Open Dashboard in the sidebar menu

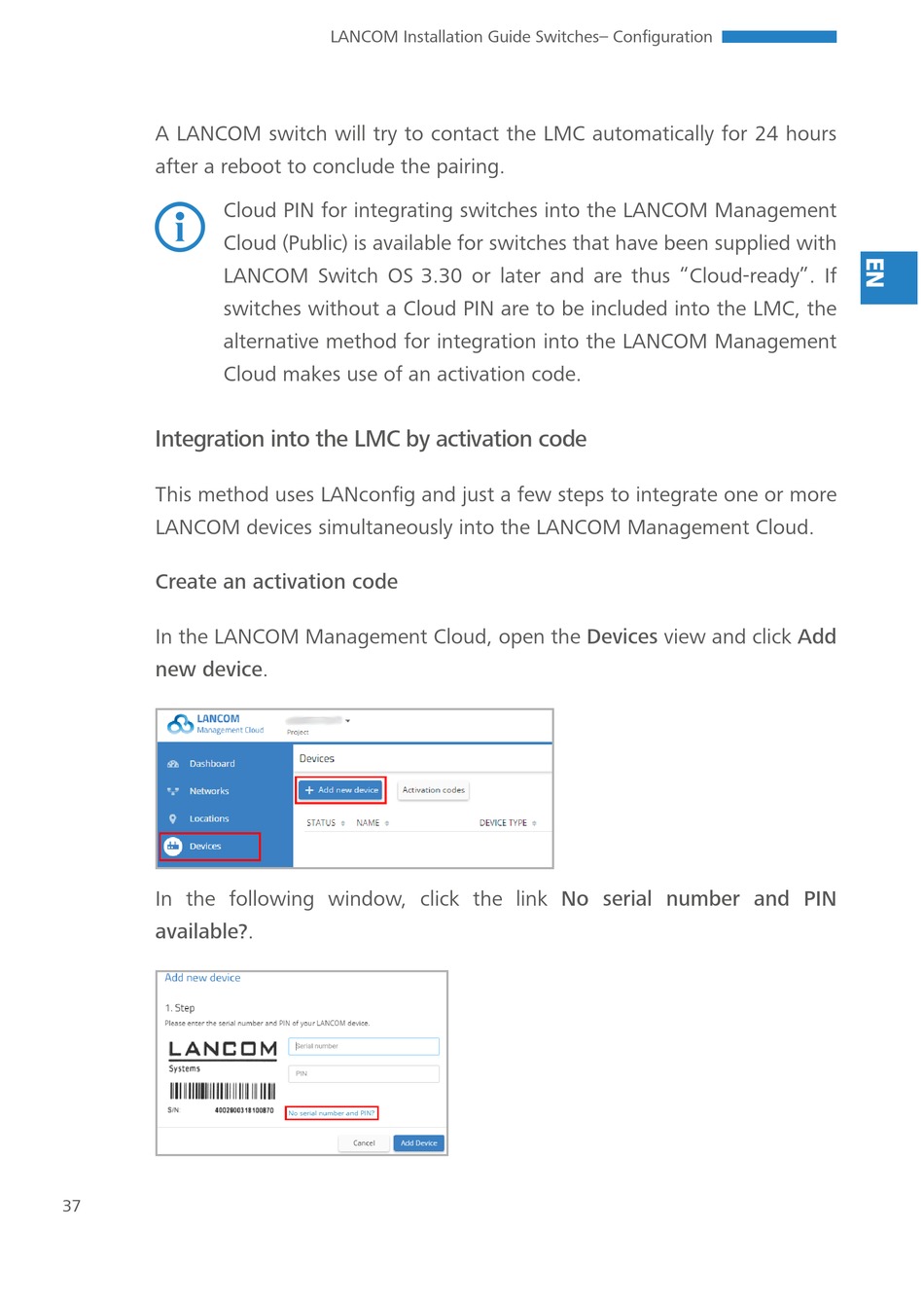pos(212,764)
